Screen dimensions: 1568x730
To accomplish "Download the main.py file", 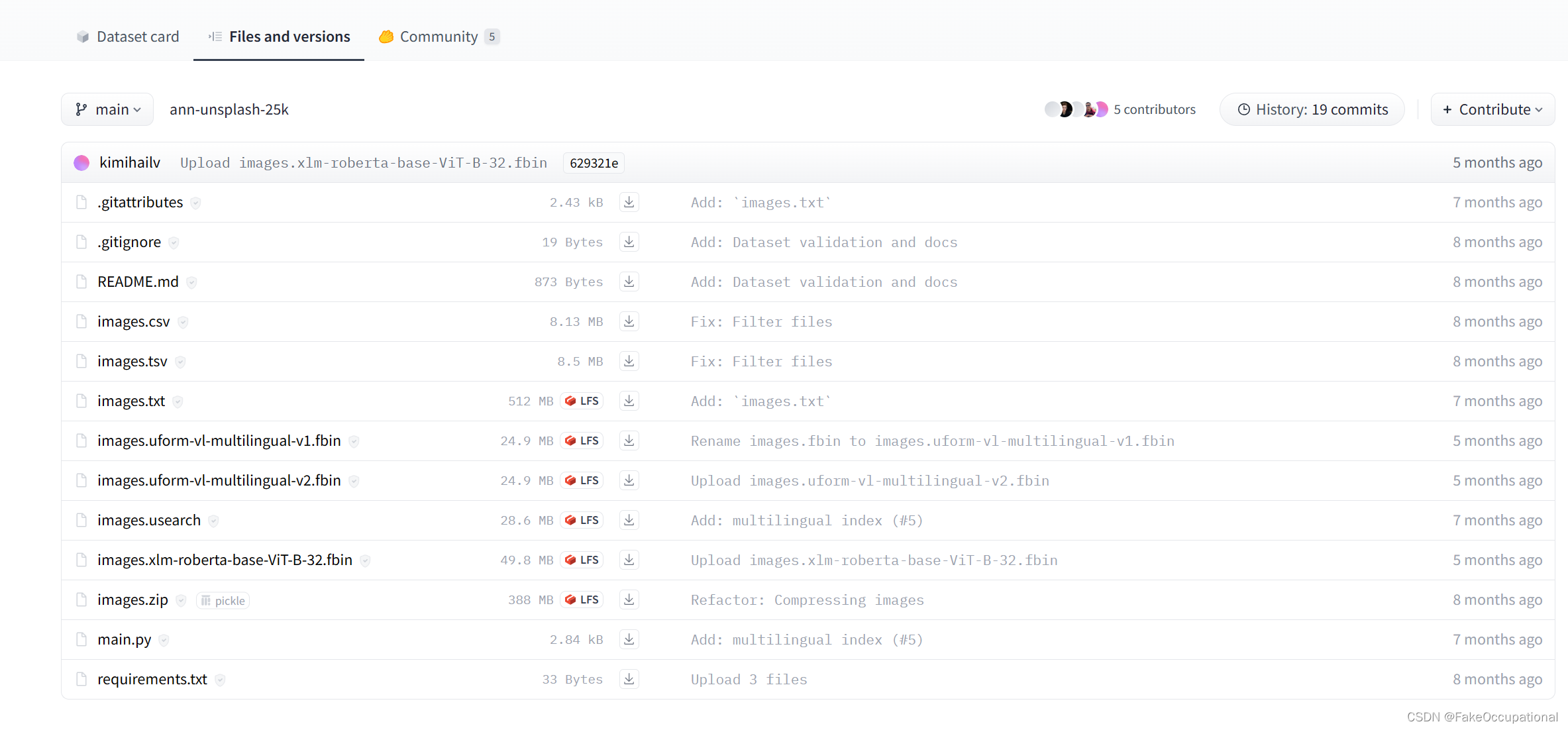I will tap(629, 639).
